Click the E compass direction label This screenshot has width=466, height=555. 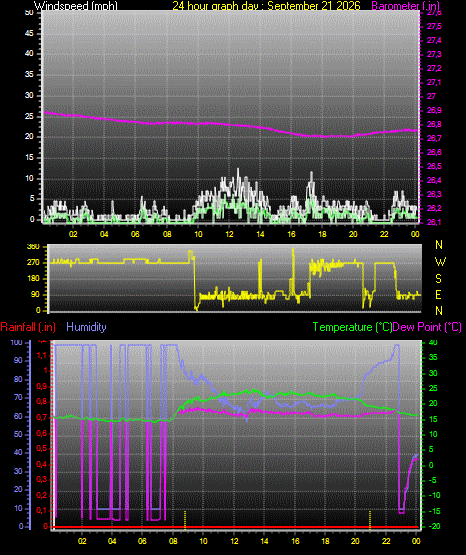point(438,294)
